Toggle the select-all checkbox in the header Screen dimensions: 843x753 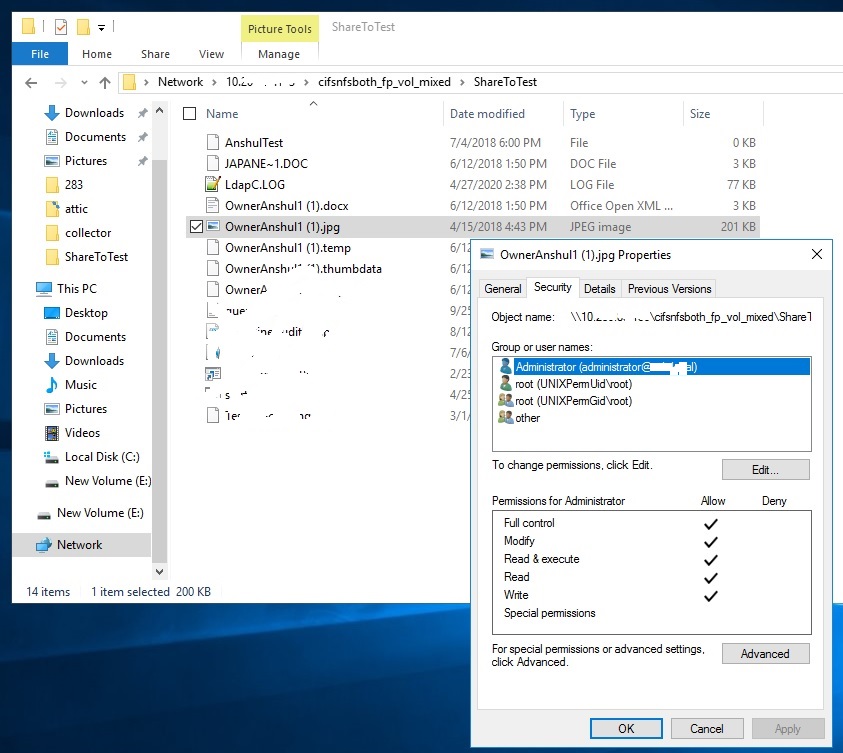[190, 114]
